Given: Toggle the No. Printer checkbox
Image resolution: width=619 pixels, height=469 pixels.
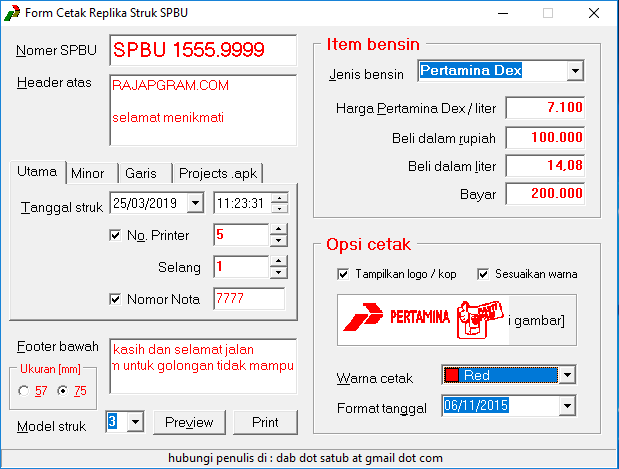Looking at the screenshot, I should (115, 236).
